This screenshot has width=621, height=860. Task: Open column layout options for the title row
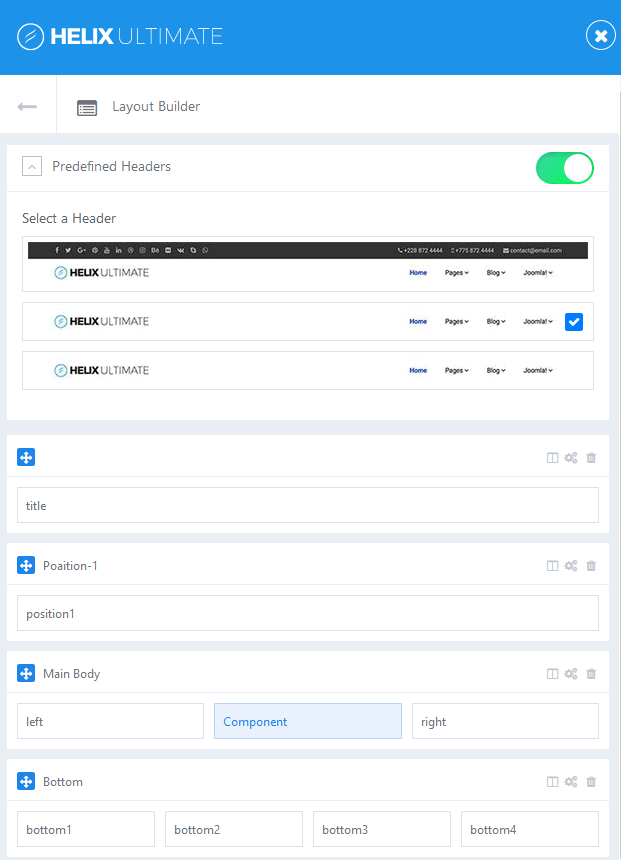[552, 457]
